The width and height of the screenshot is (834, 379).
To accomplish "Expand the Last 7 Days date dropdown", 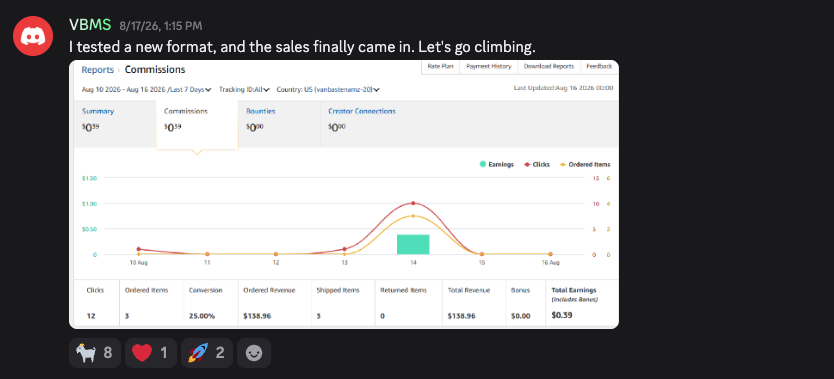I will [x=190, y=90].
